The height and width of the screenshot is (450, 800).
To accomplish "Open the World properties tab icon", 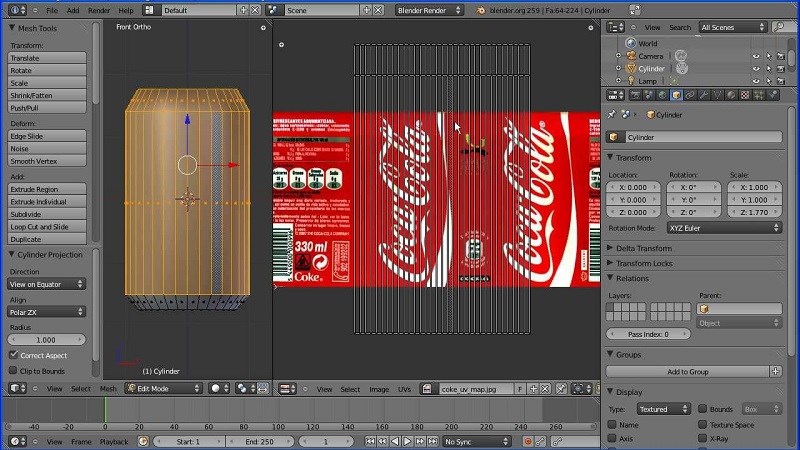I will pos(662,95).
